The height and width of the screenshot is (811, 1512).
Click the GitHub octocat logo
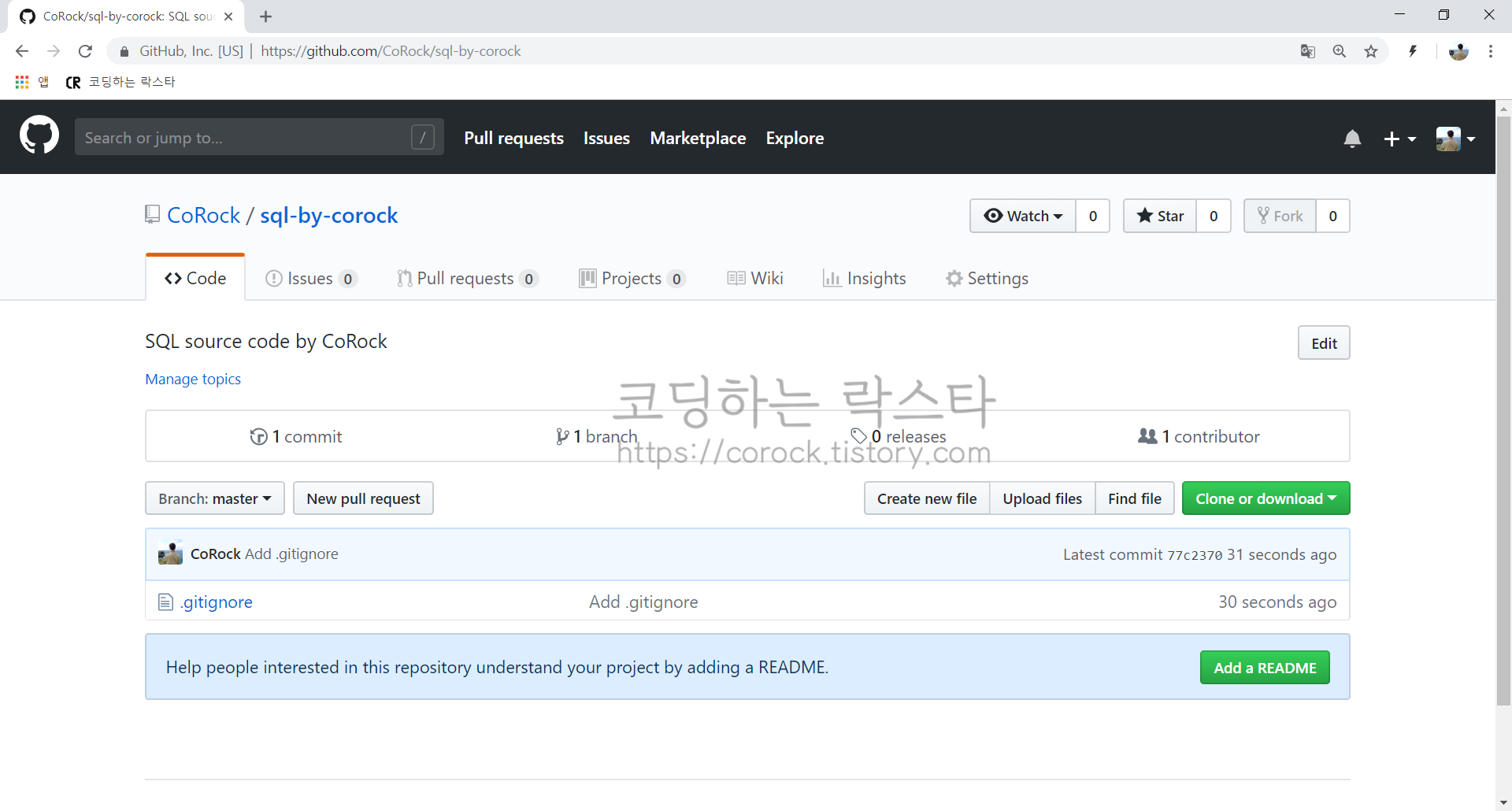[x=39, y=136]
